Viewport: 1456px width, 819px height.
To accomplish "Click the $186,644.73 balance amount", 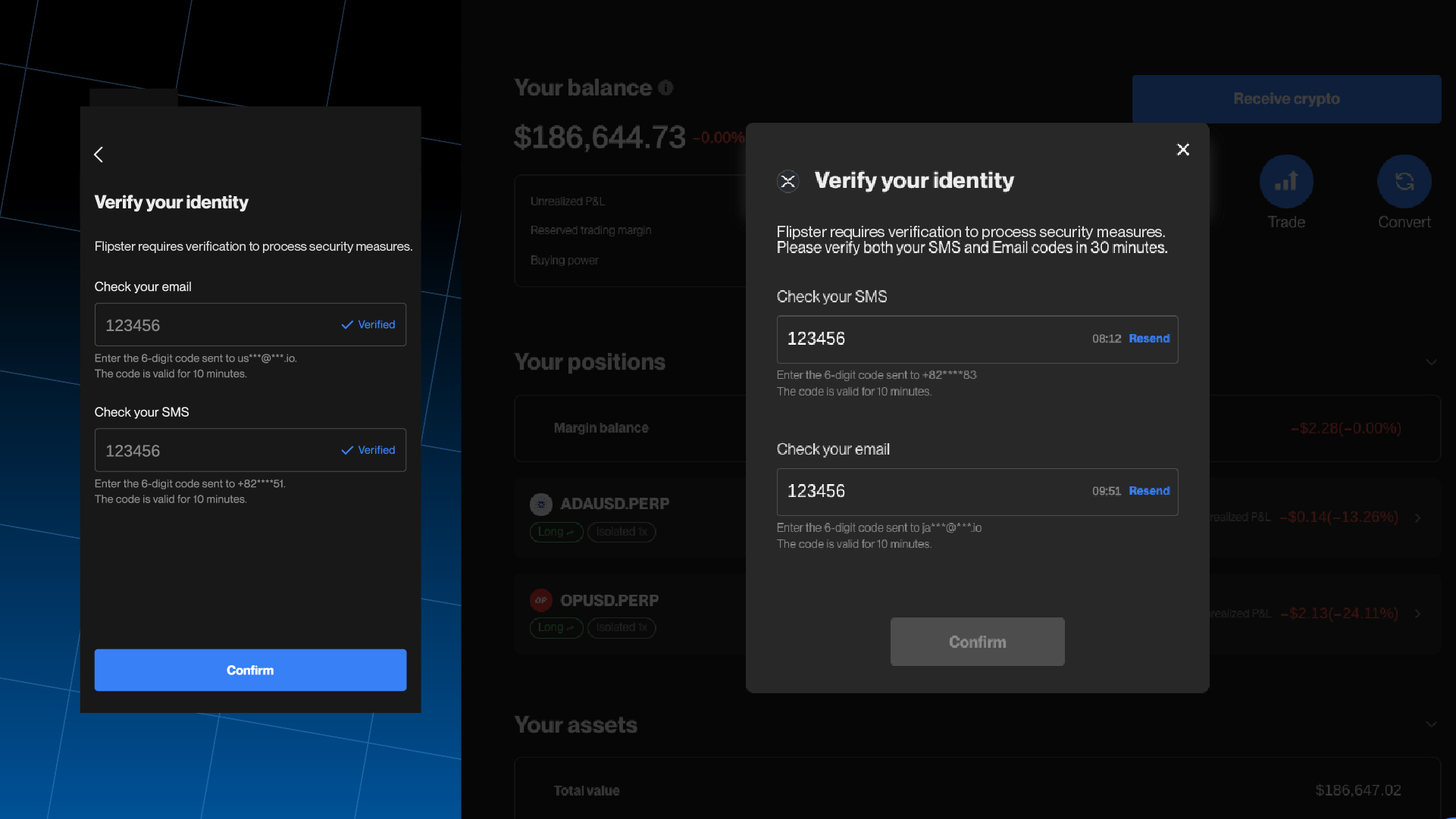I will [600, 138].
